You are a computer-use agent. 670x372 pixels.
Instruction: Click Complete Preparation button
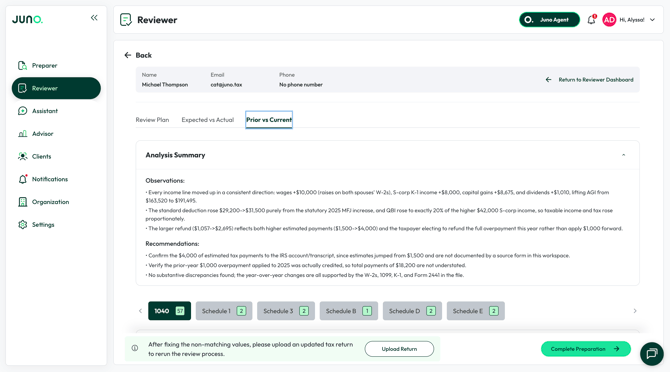click(585, 349)
